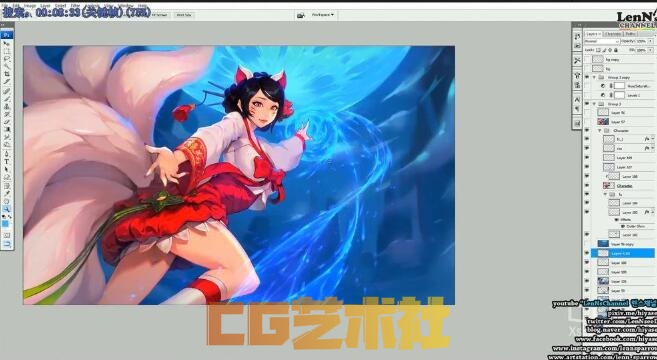Viewport: 657px width, 360px height.
Task: Show the hidden bg copy layer
Action: (x=587, y=60)
